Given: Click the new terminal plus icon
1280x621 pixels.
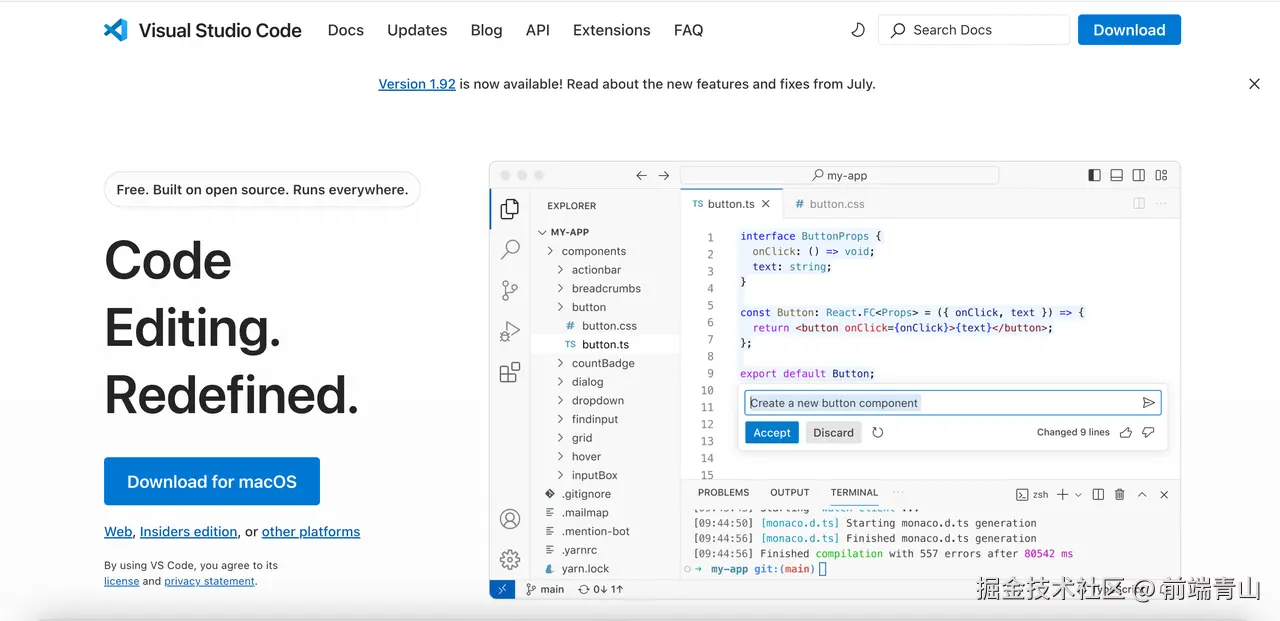Looking at the screenshot, I should [1063, 494].
